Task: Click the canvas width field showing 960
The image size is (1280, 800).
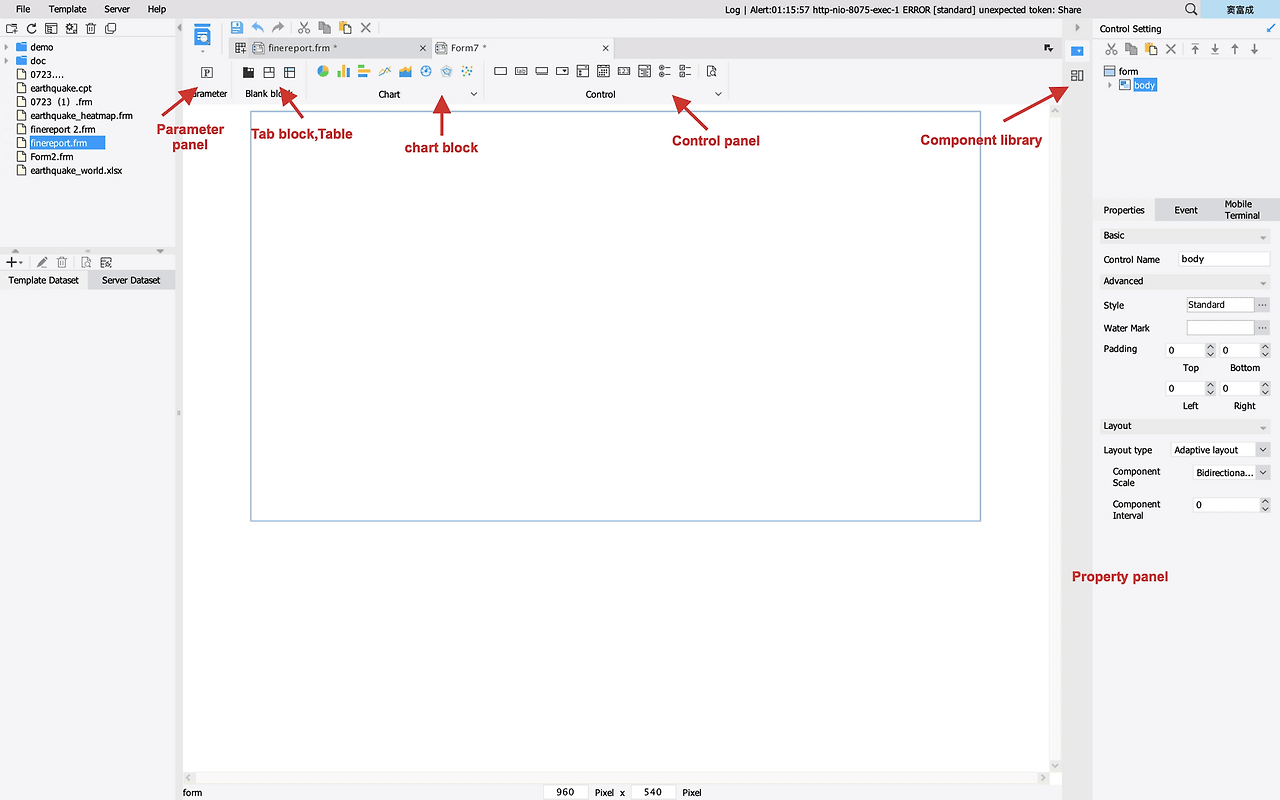Action: pos(565,792)
